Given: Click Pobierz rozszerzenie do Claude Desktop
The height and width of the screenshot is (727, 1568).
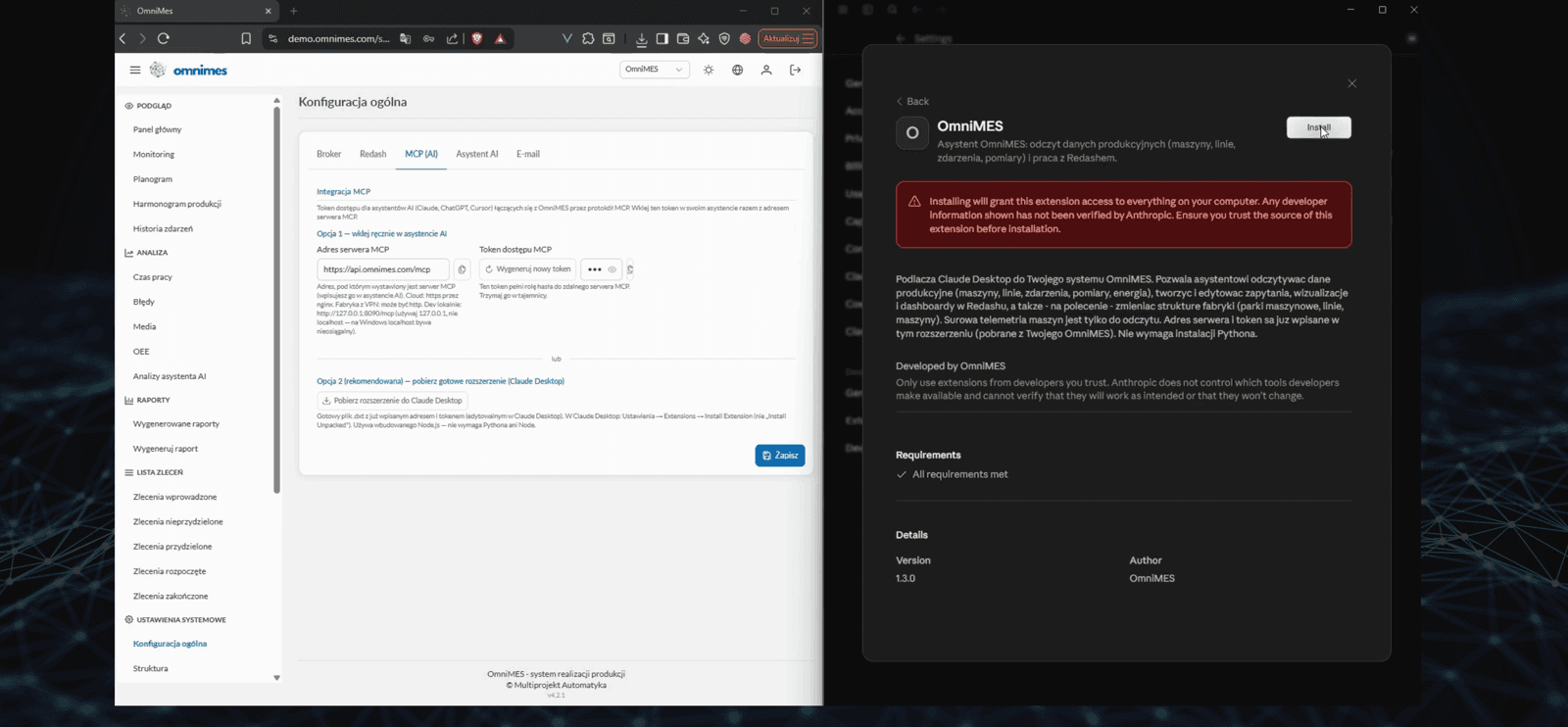Looking at the screenshot, I should point(392,400).
